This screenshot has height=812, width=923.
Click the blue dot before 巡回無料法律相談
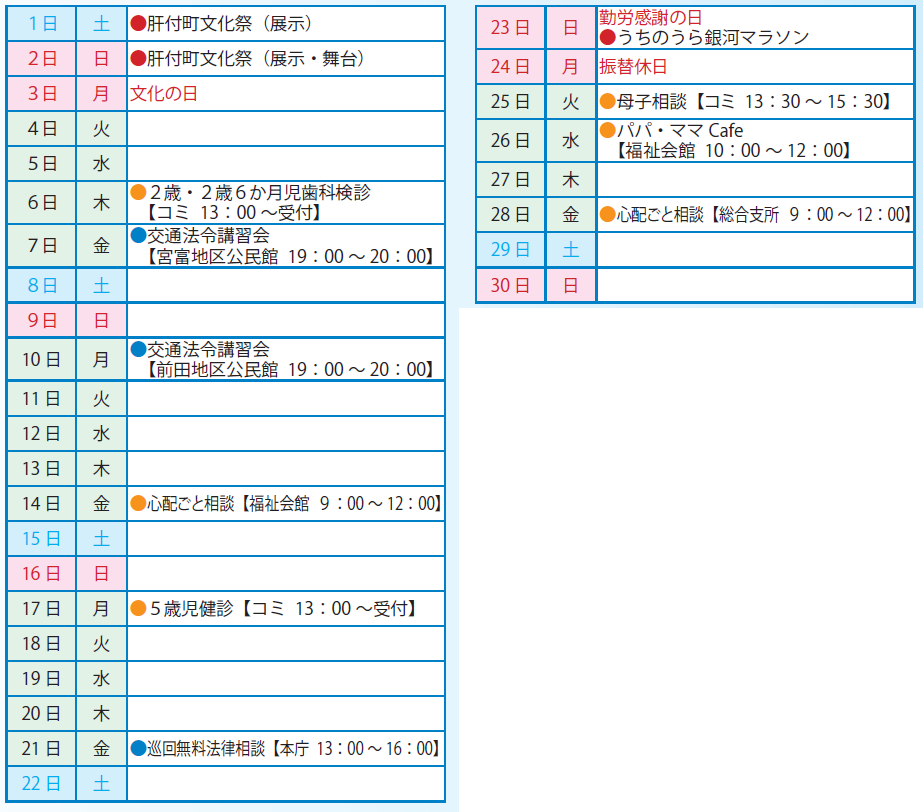pyautogui.click(x=139, y=748)
